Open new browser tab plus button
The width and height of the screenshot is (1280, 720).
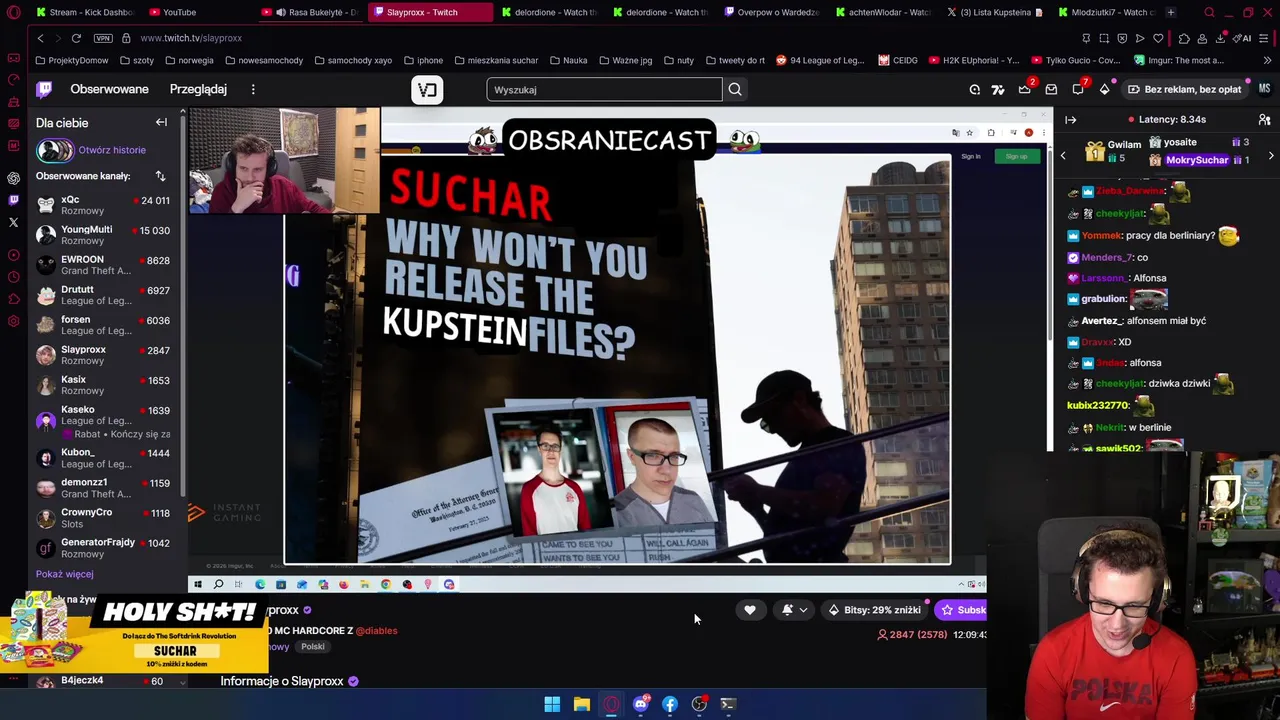(x=1171, y=12)
